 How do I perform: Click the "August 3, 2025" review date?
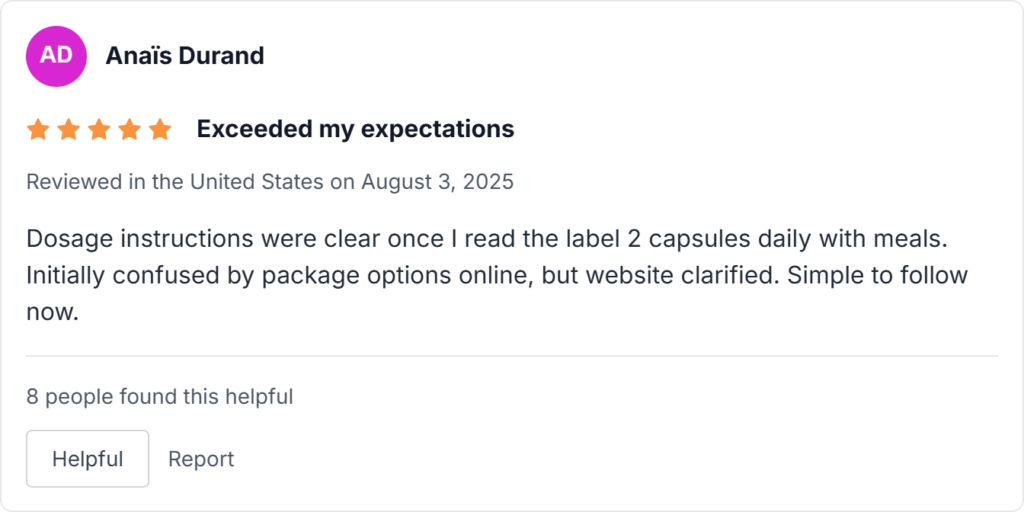tap(437, 182)
